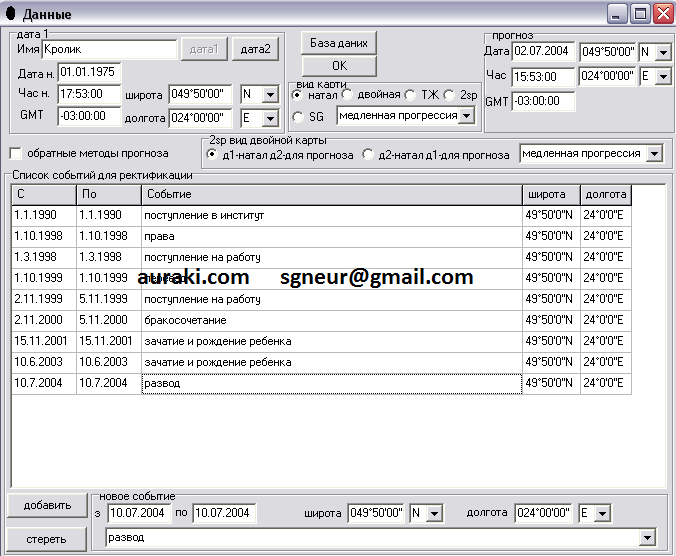676x556 pixels.
Task: Click добавить to add event
Action: pos(47,505)
